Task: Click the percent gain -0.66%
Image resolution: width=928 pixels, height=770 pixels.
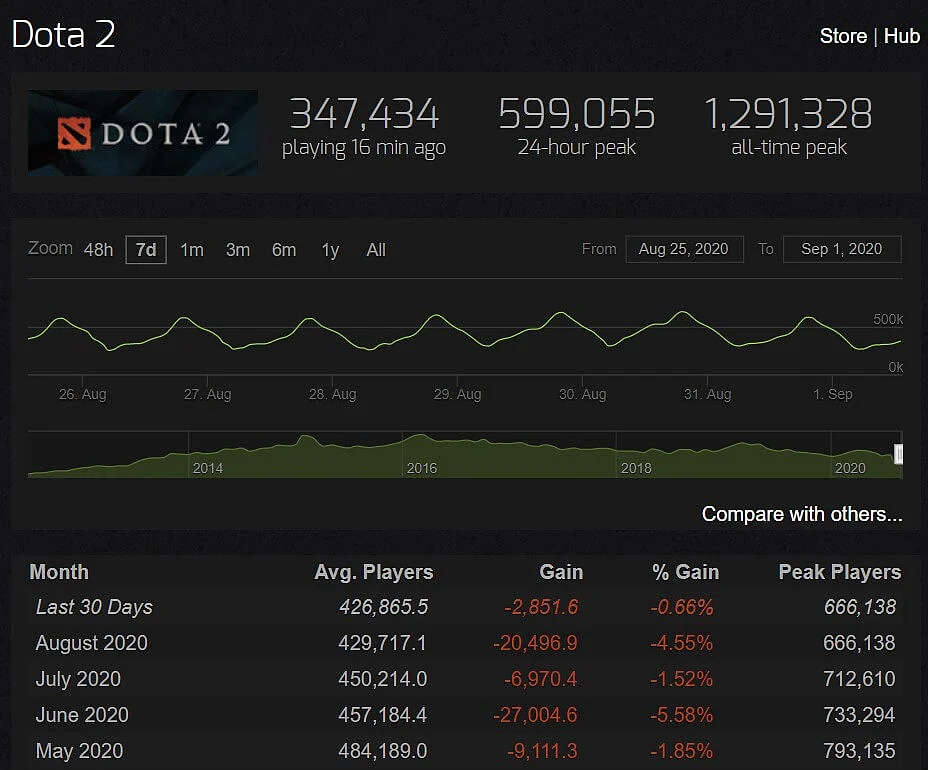Action: [x=682, y=607]
